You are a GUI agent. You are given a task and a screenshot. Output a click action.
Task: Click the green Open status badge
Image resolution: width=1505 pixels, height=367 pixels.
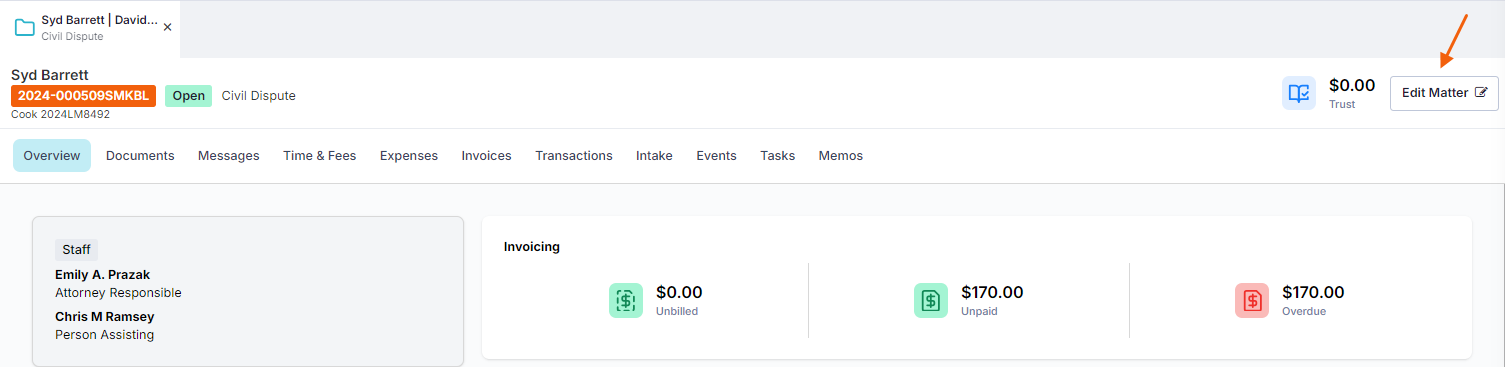188,96
